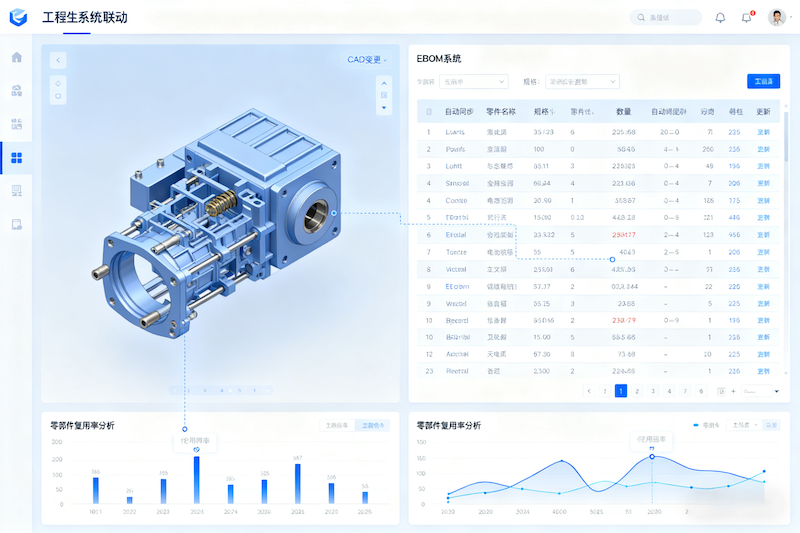Viewport: 800px width, 533px height.
Task: Expand the 规格 filter dropdown
Action: point(582,81)
